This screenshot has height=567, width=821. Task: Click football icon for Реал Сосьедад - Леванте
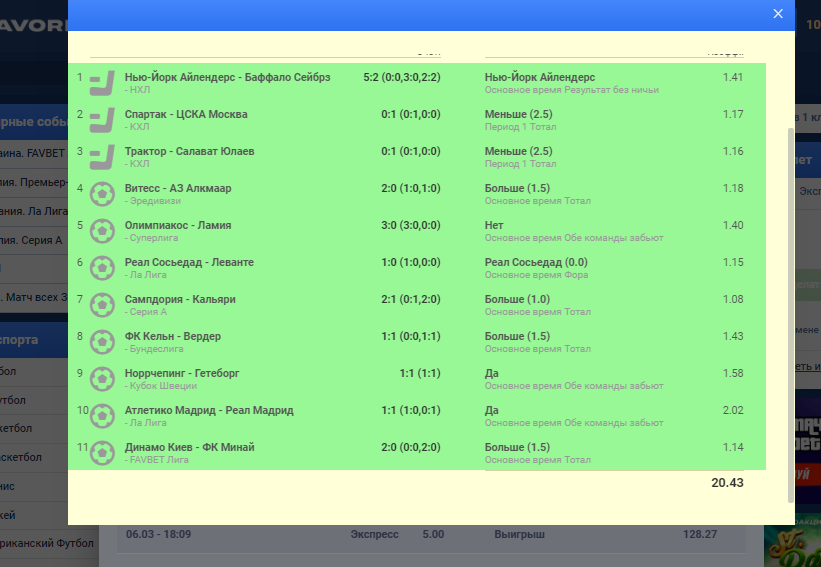pos(102,269)
